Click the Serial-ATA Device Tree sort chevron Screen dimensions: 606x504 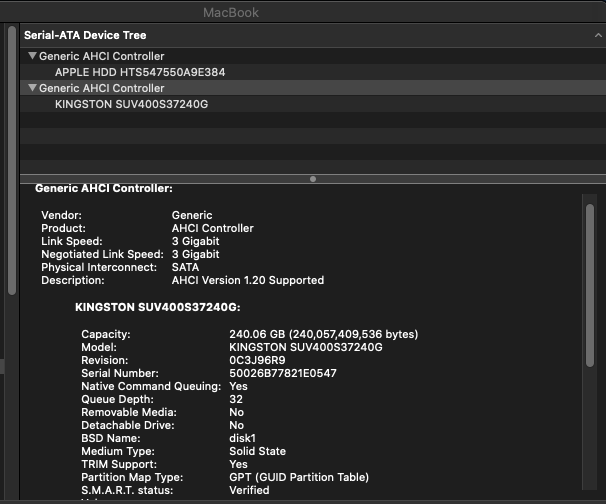pyautogui.click(x=598, y=35)
